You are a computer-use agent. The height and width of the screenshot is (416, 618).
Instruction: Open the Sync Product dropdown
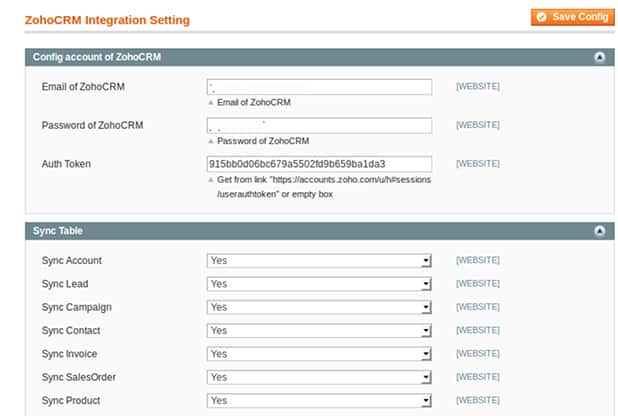tap(319, 400)
